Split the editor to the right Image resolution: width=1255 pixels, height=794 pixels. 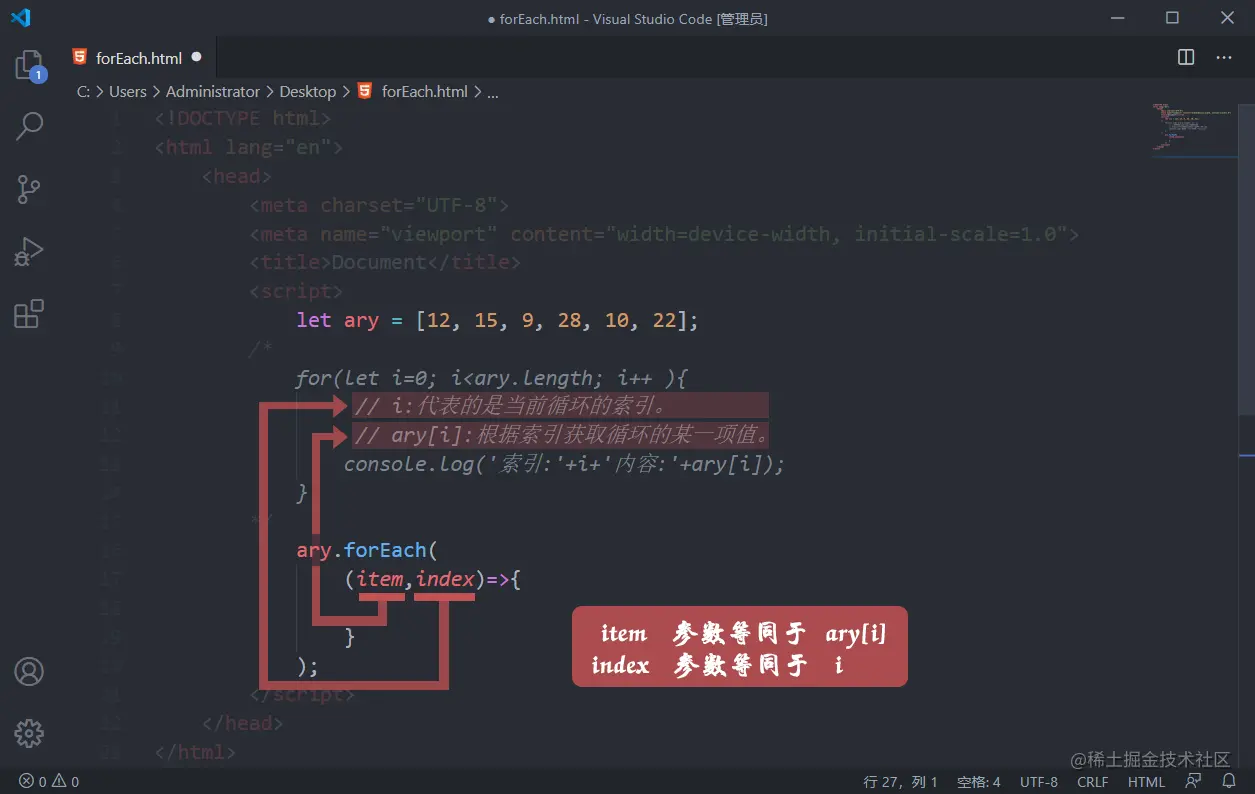click(1186, 57)
